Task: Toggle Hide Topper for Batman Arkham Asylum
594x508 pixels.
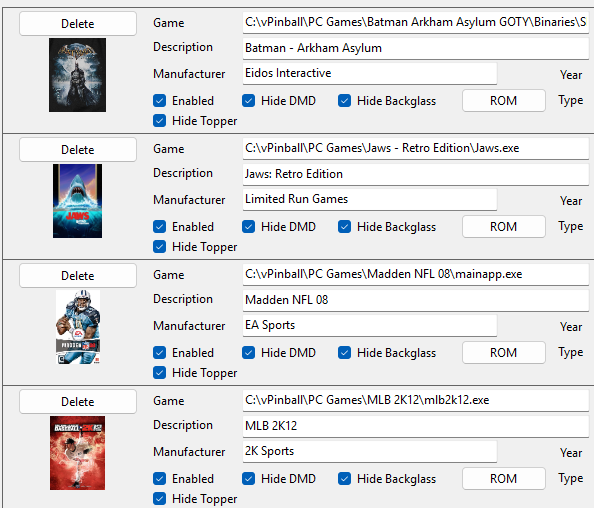Action: (x=159, y=121)
